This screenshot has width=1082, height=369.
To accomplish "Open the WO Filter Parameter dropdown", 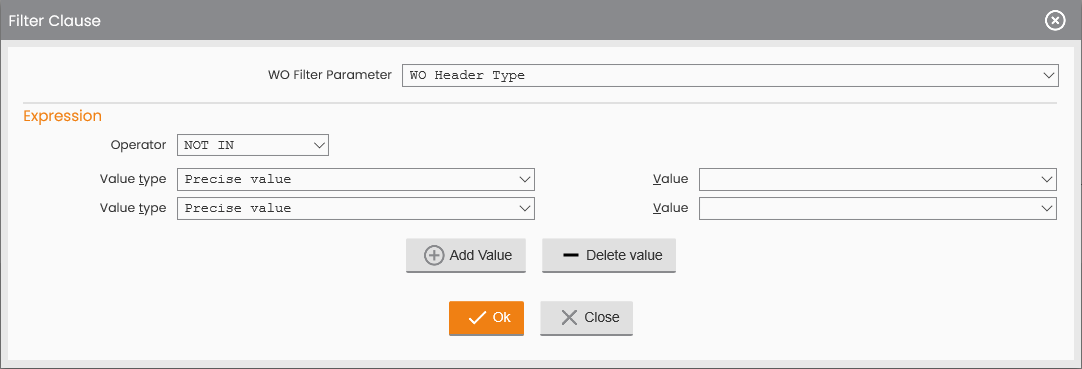I will click(x=730, y=75).
